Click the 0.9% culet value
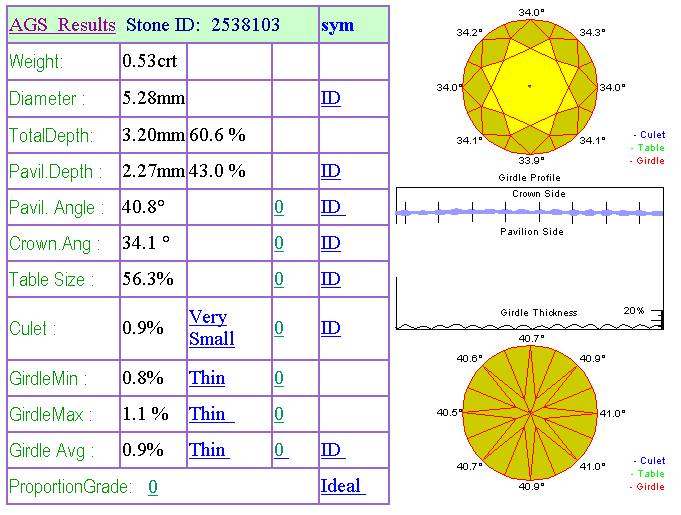 pyautogui.click(x=143, y=328)
